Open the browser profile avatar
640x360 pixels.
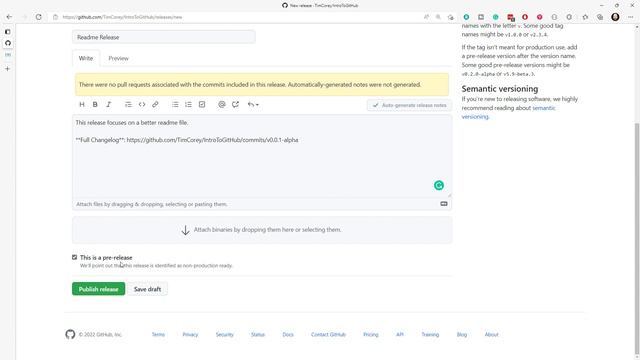coord(615,17)
